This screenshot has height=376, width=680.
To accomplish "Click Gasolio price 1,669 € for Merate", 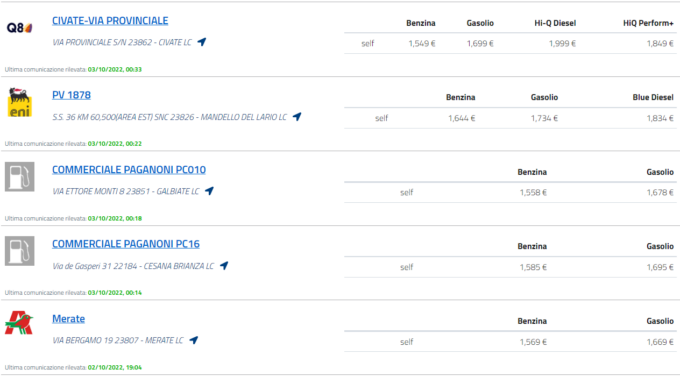I will pyautogui.click(x=660, y=342).
